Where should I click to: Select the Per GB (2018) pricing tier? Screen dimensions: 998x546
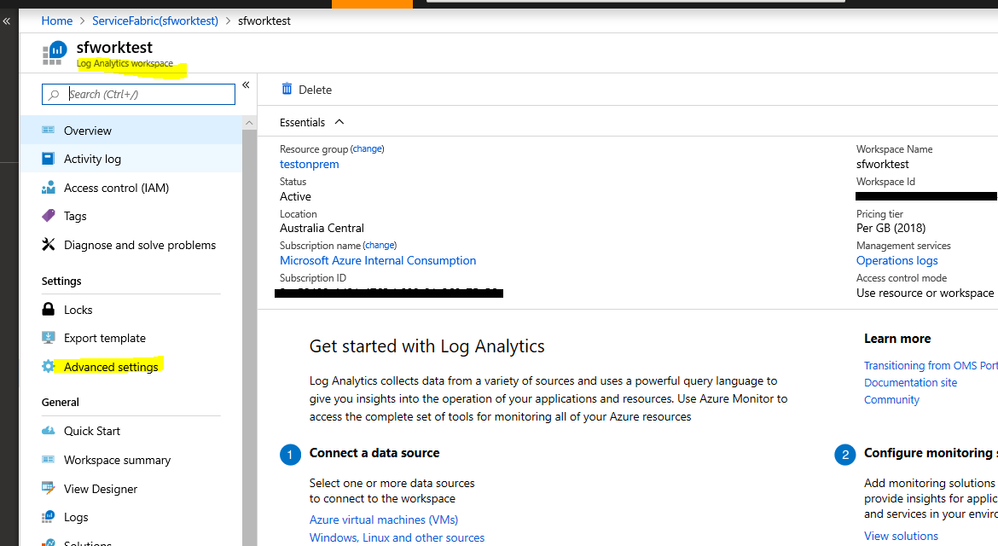pyautogui.click(x=890, y=228)
